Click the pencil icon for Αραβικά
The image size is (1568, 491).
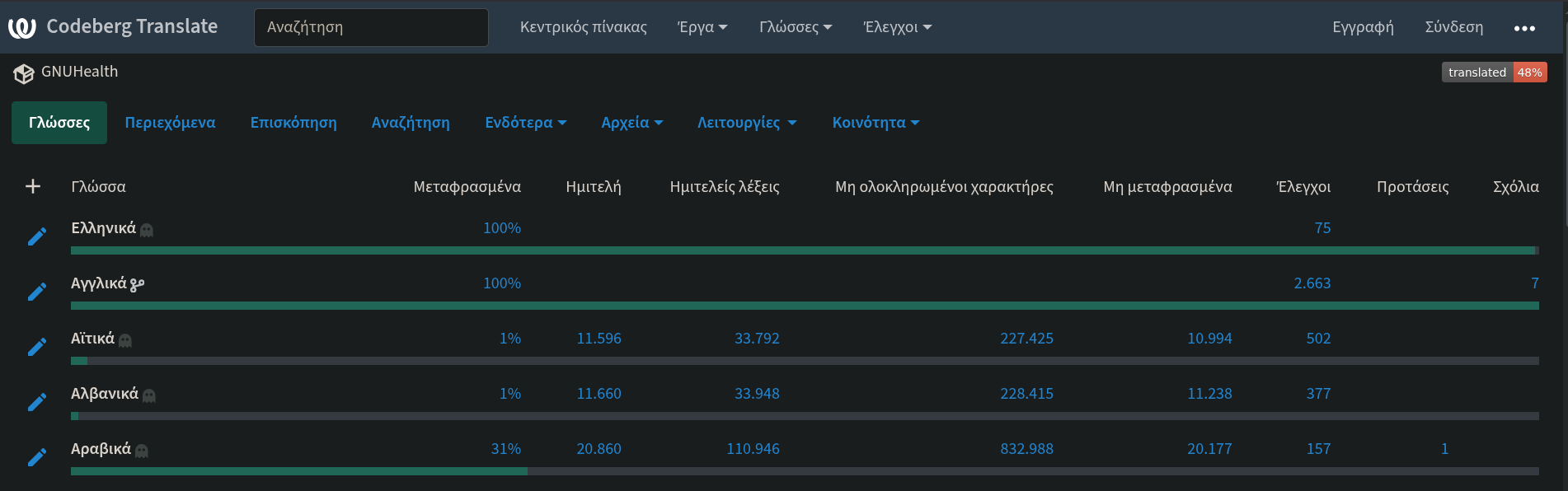click(x=37, y=457)
